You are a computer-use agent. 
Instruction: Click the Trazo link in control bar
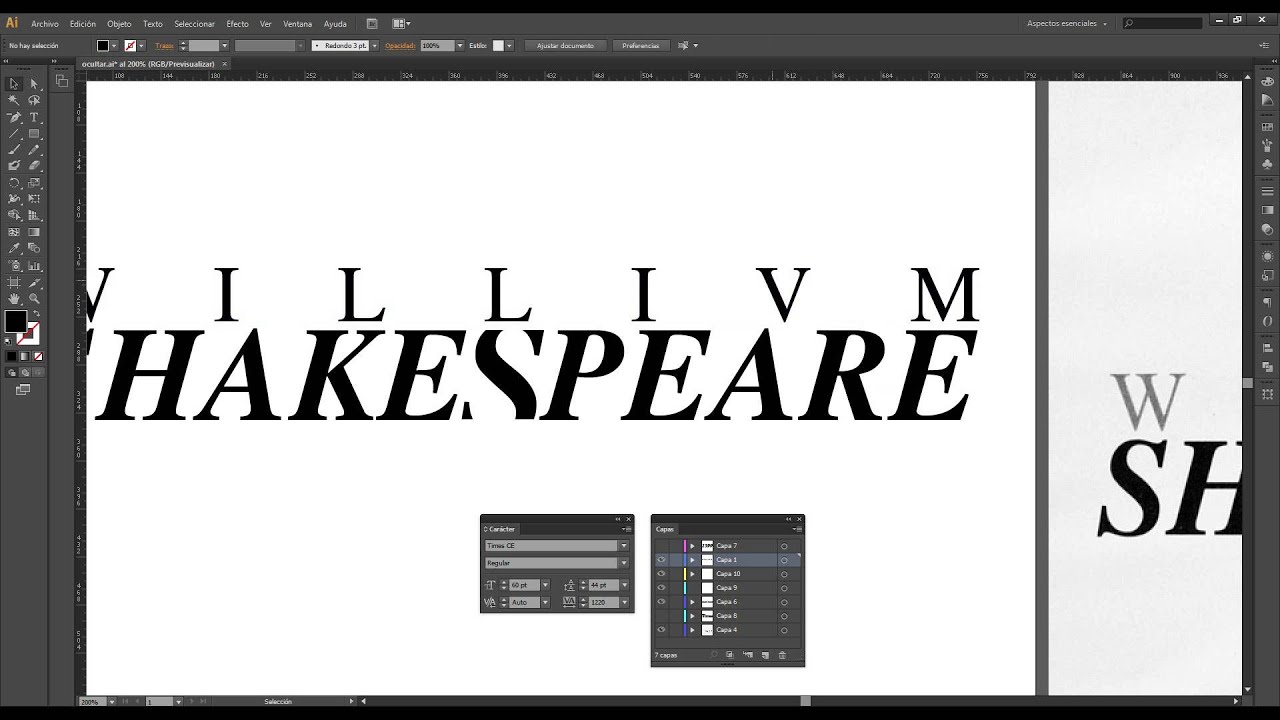pyautogui.click(x=164, y=45)
